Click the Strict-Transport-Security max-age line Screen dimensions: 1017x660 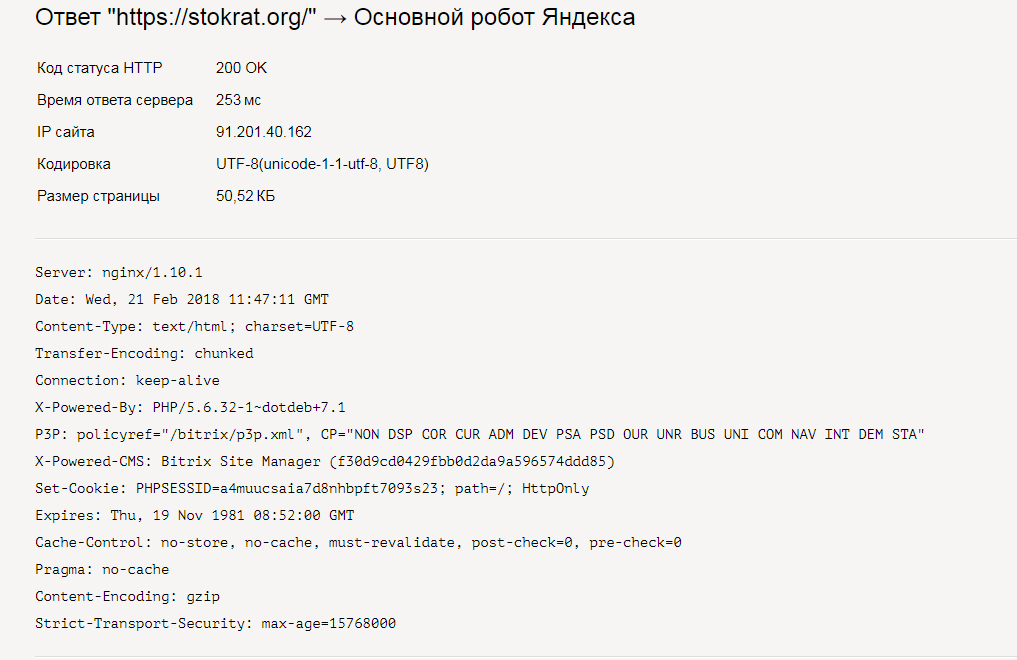point(215,624)
